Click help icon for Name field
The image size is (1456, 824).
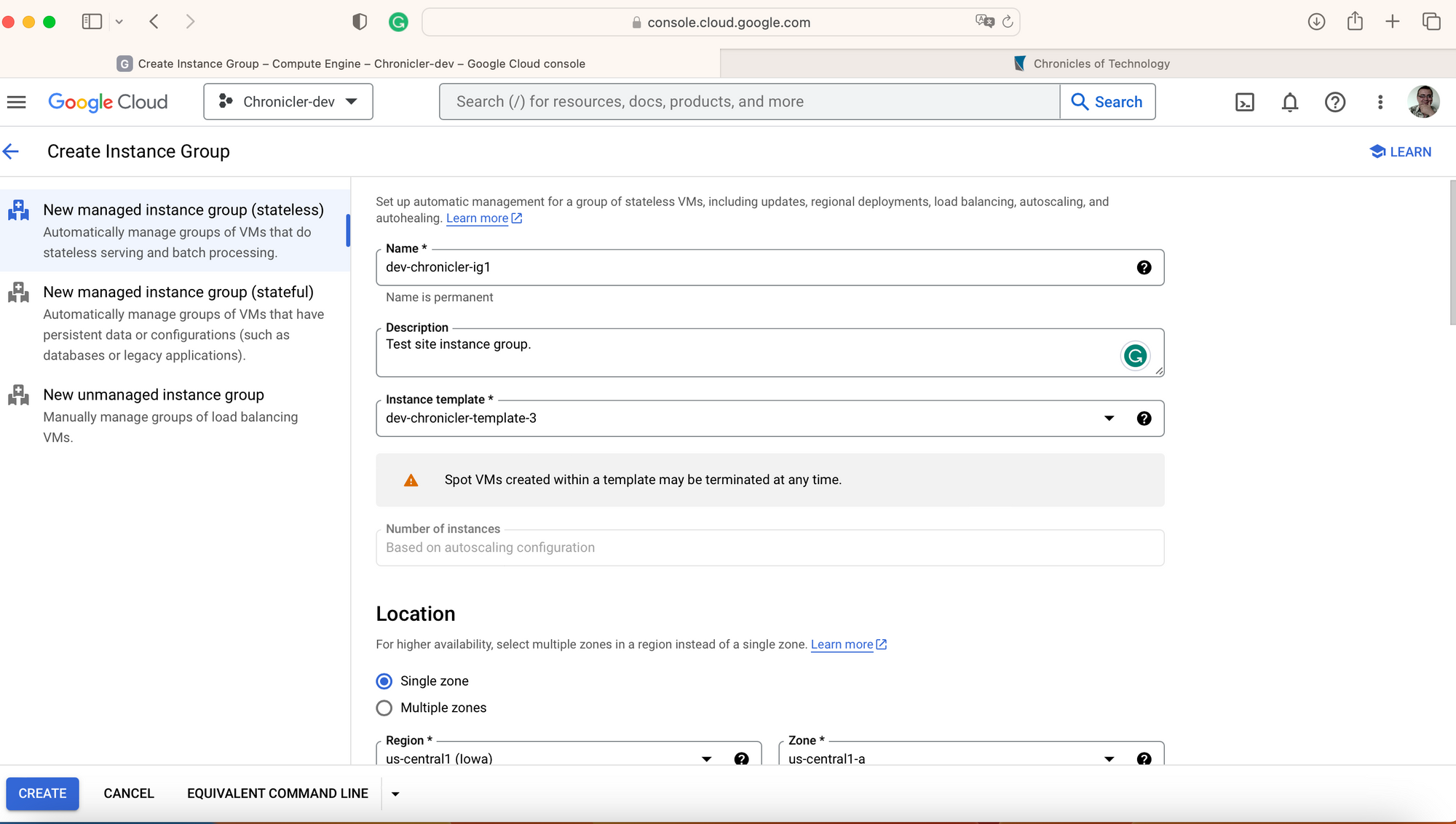coord(1144,268)
